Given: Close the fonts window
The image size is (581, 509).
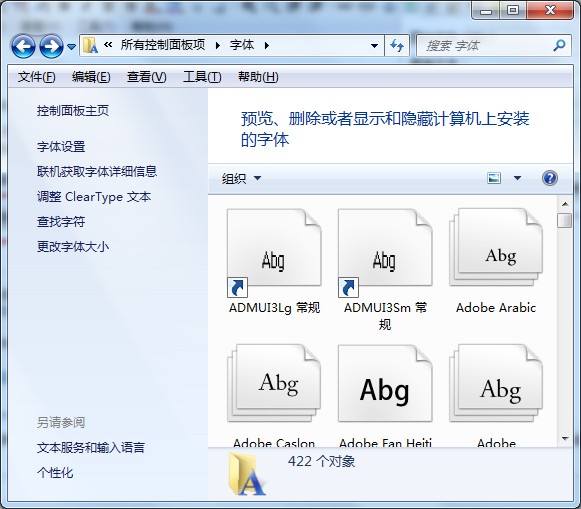Looking at the screenshot, I should pos(550,10).
